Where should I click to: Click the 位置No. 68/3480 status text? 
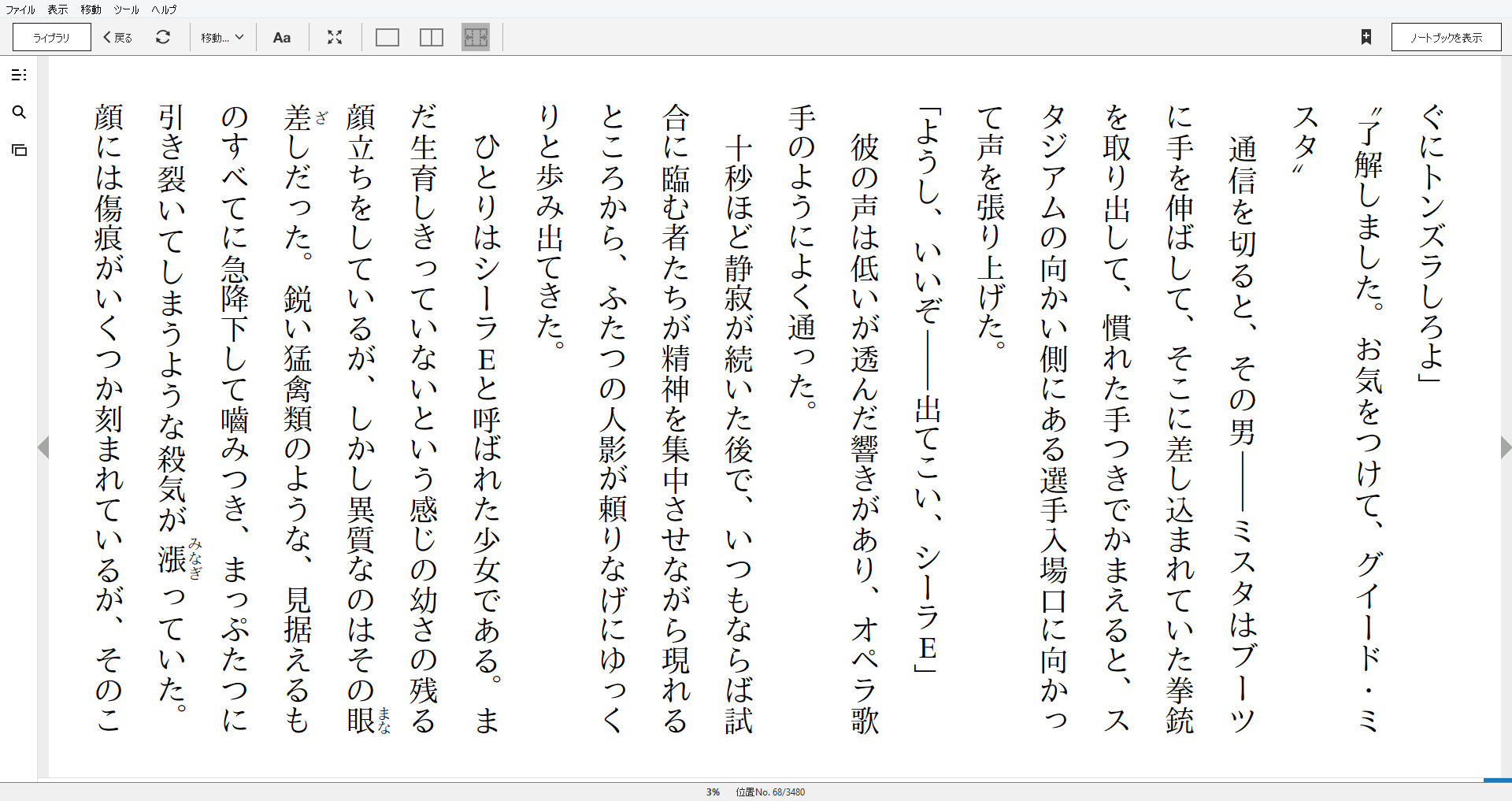click(x=770, y=792)
